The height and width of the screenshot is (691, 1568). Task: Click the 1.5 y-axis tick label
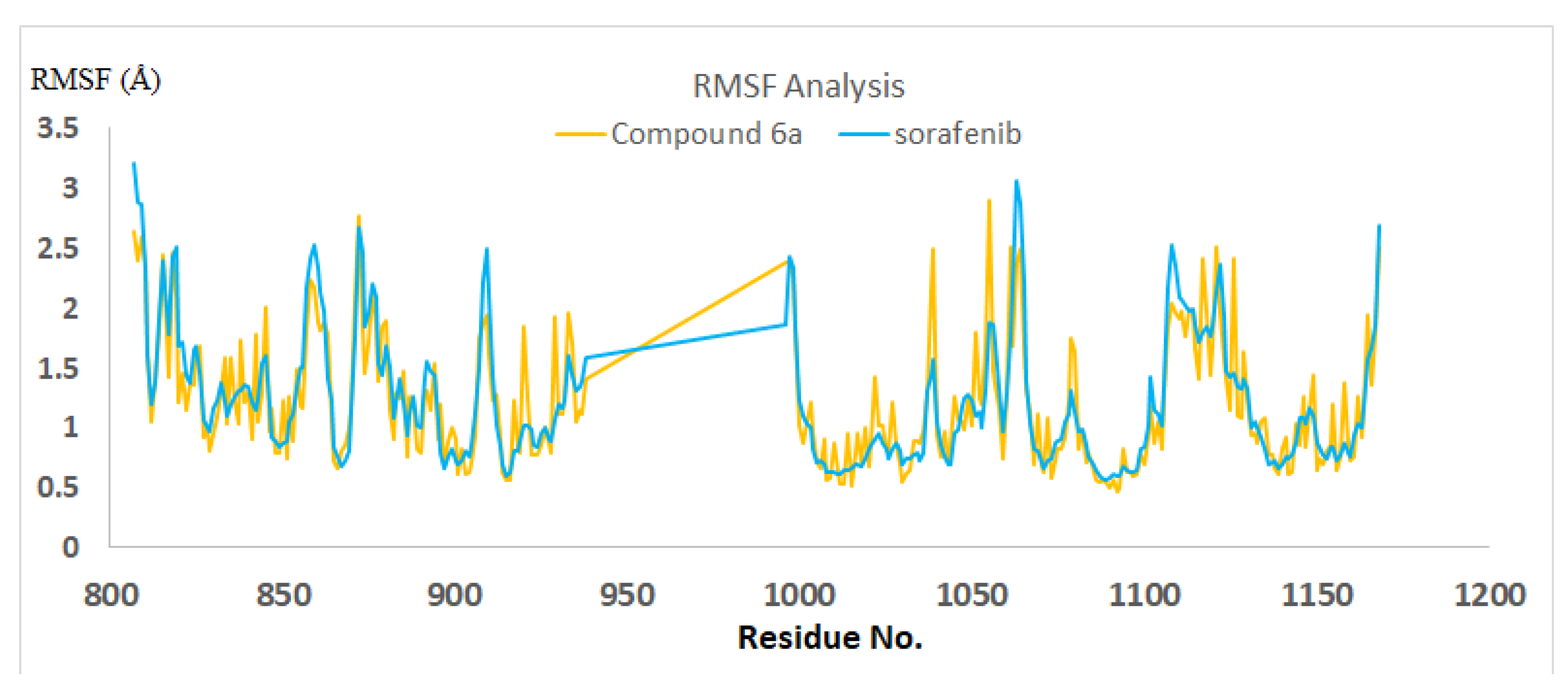tap(58, 368)
